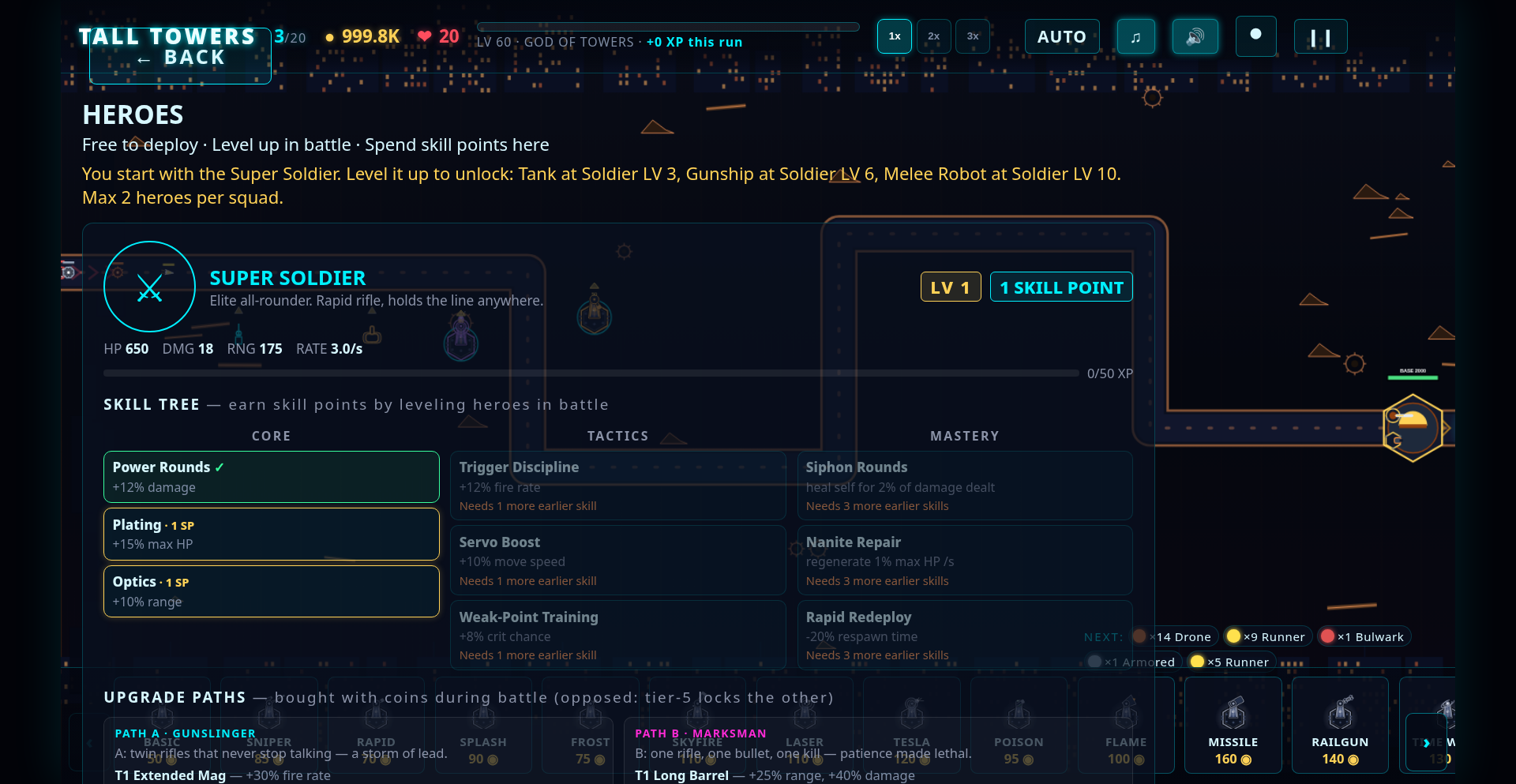This screenshot has height=784, width=1516.
Task: Click the base hexagon on the map
Action: [x=1413, y=428]
